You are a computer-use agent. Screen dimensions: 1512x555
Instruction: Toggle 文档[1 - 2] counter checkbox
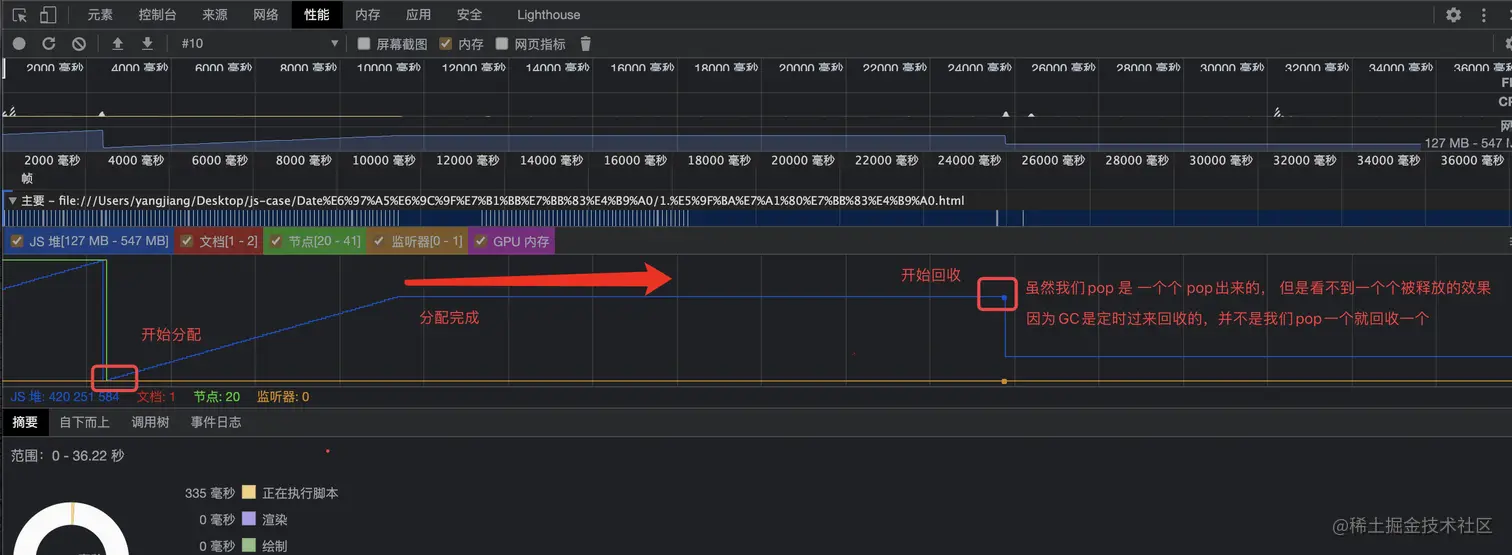(187, 241)
